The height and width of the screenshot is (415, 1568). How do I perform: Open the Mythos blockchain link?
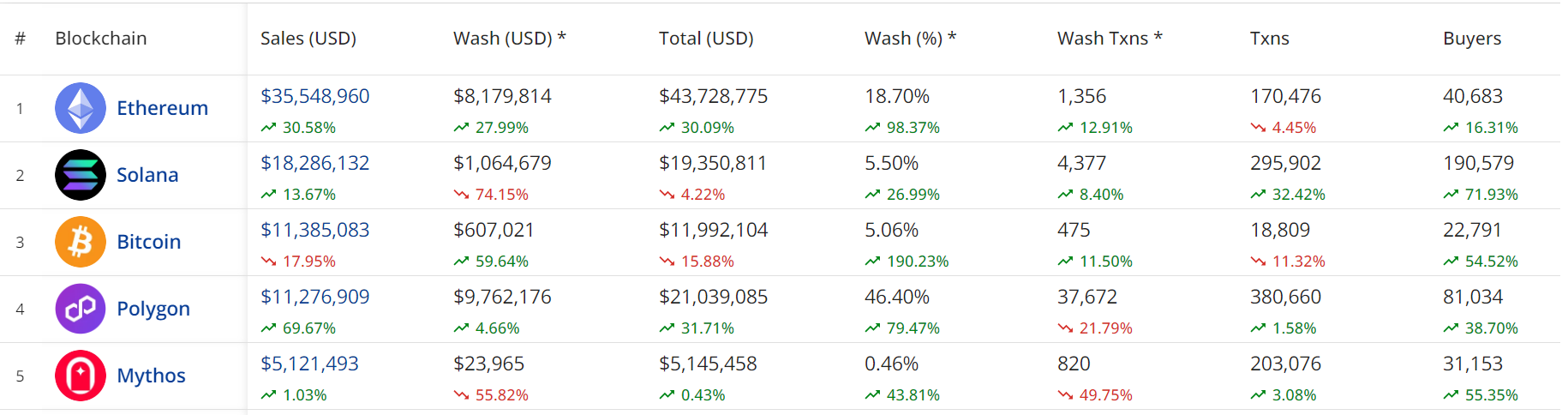(151, 376)
